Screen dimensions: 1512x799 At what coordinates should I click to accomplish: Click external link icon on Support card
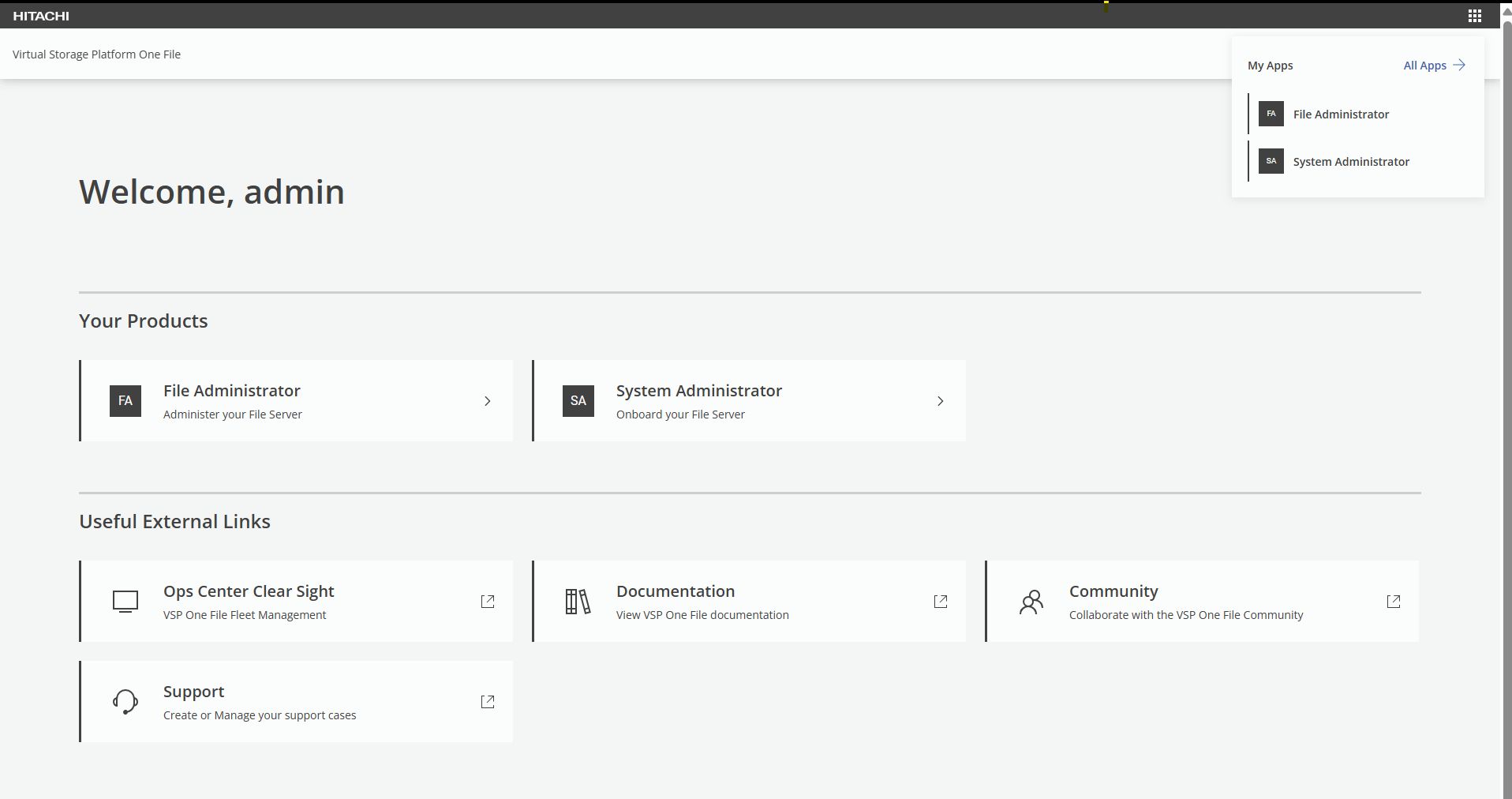point(488,702)
